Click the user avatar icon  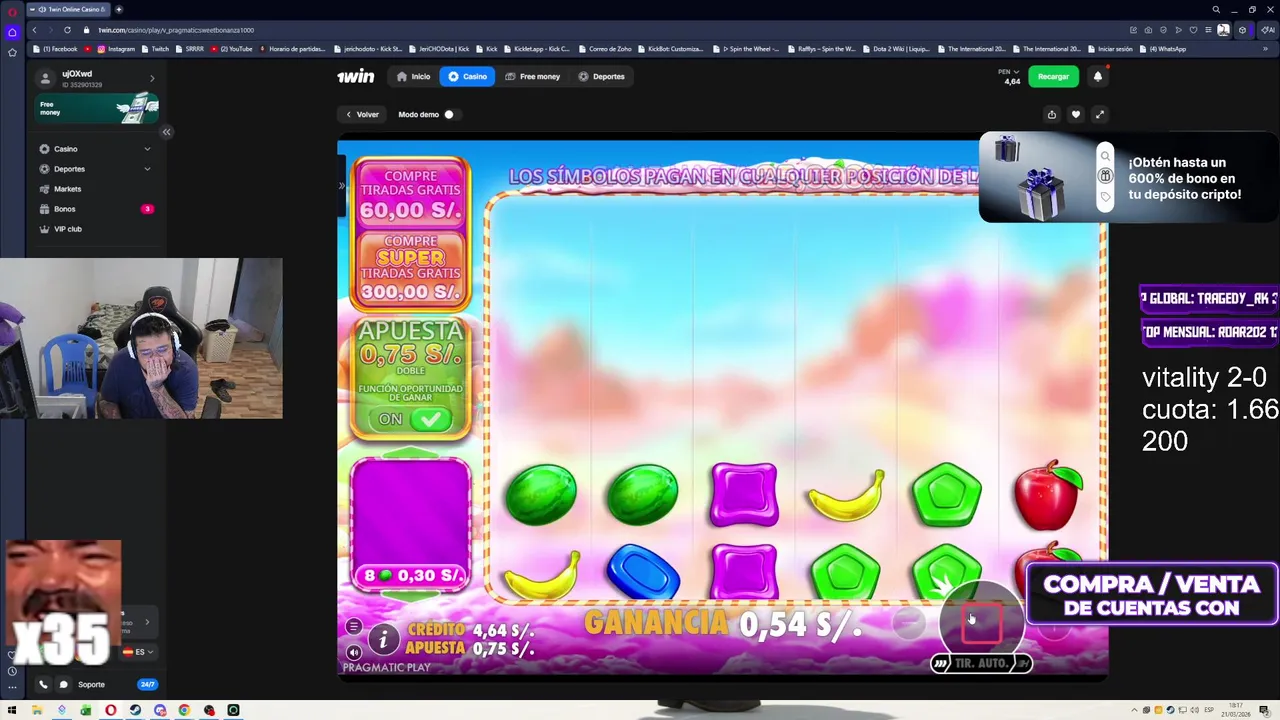click(45, 78)
